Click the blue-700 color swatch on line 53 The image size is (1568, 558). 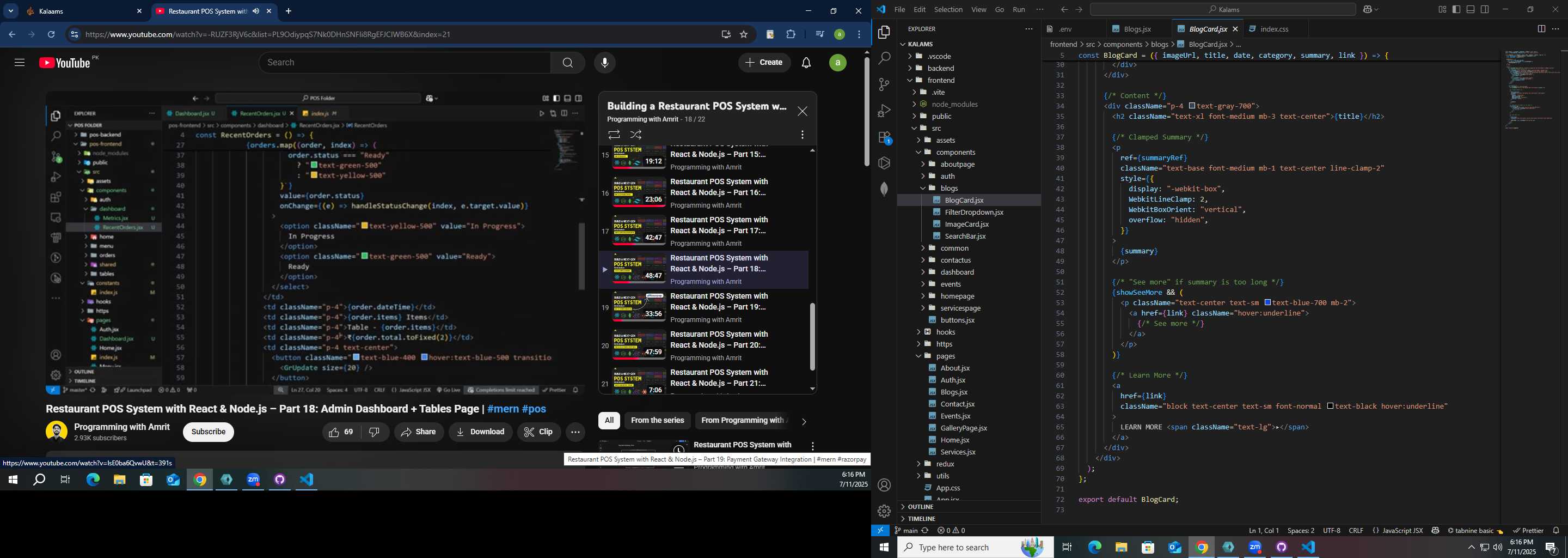click(1267, 302)
